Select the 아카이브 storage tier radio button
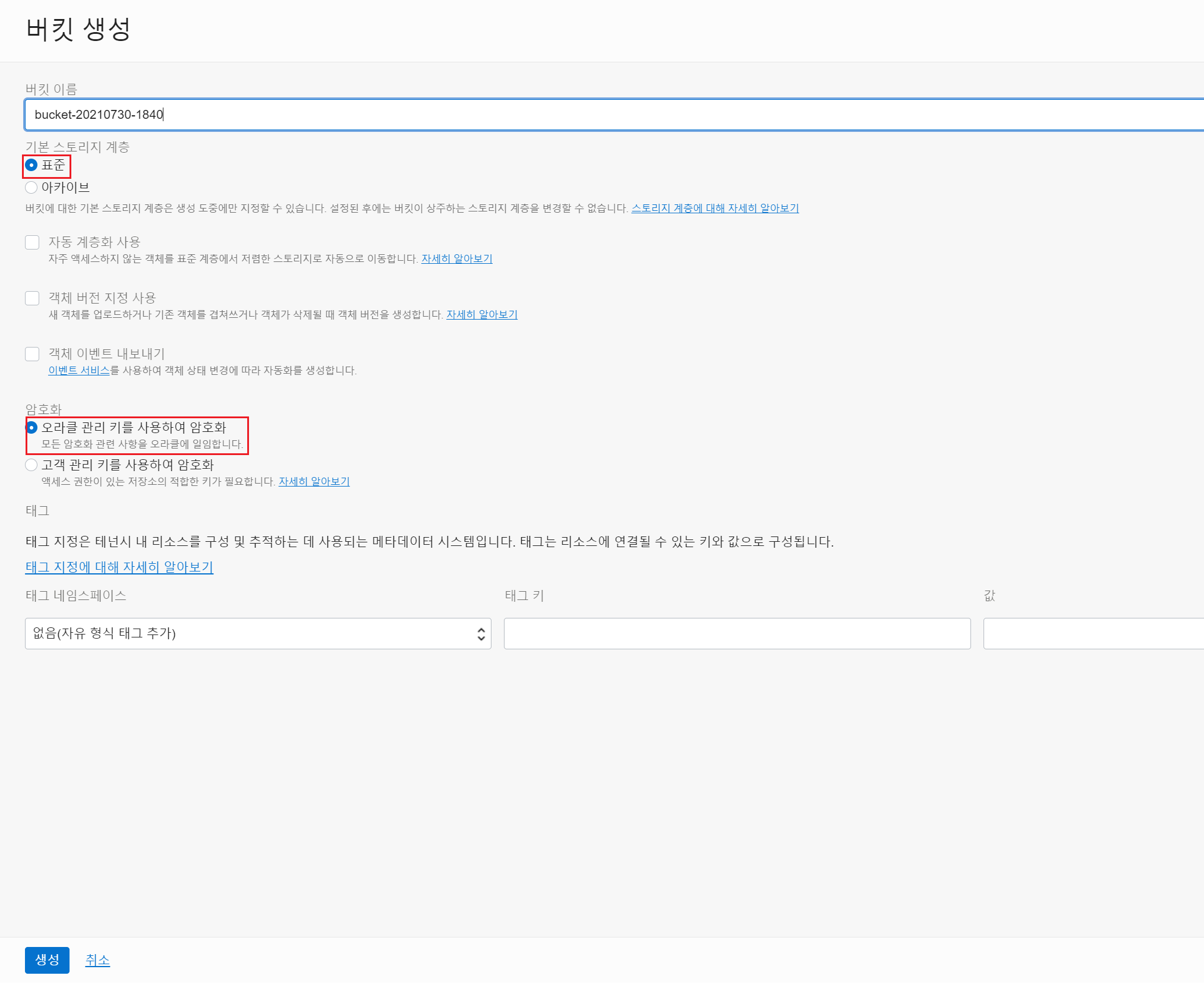Screen dimensions: 1204x985 31,188
